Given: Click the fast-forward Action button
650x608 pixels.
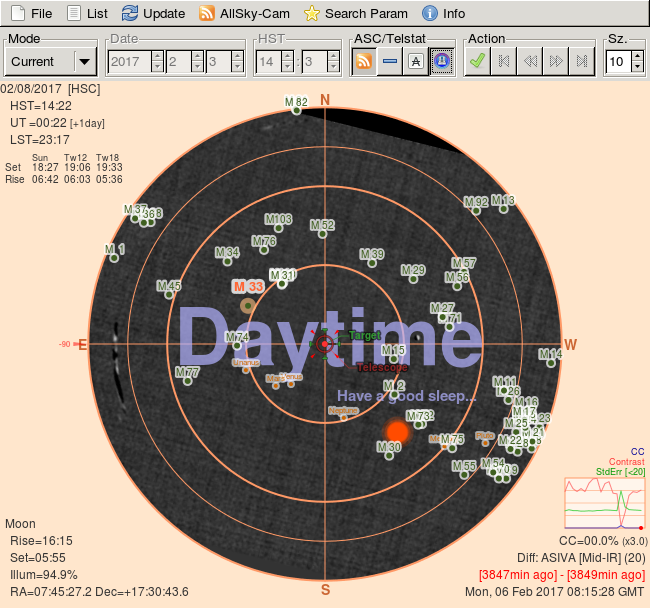Looking at the screenshot, I should (x=556, y=61).
